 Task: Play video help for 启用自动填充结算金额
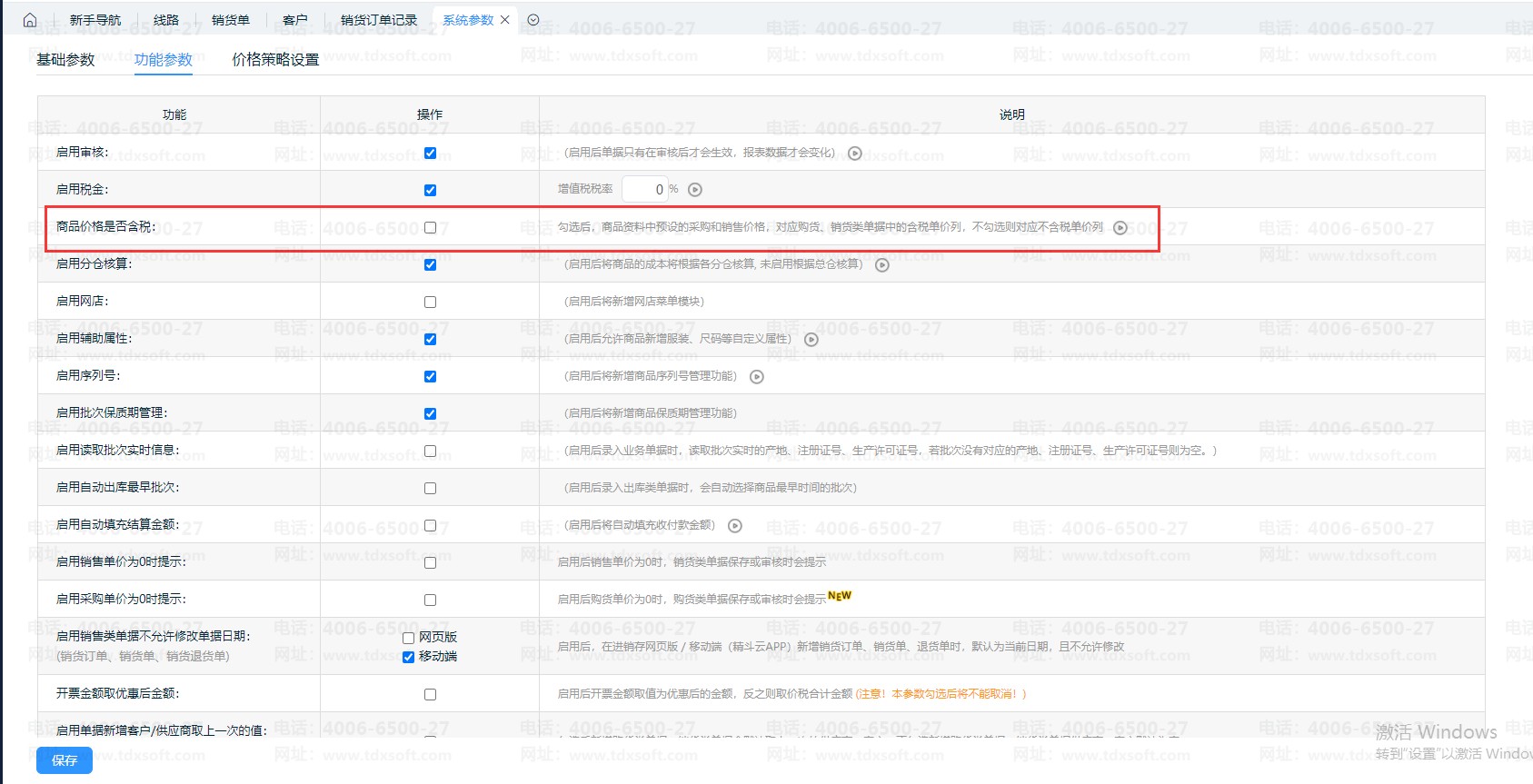coord(735,526)
